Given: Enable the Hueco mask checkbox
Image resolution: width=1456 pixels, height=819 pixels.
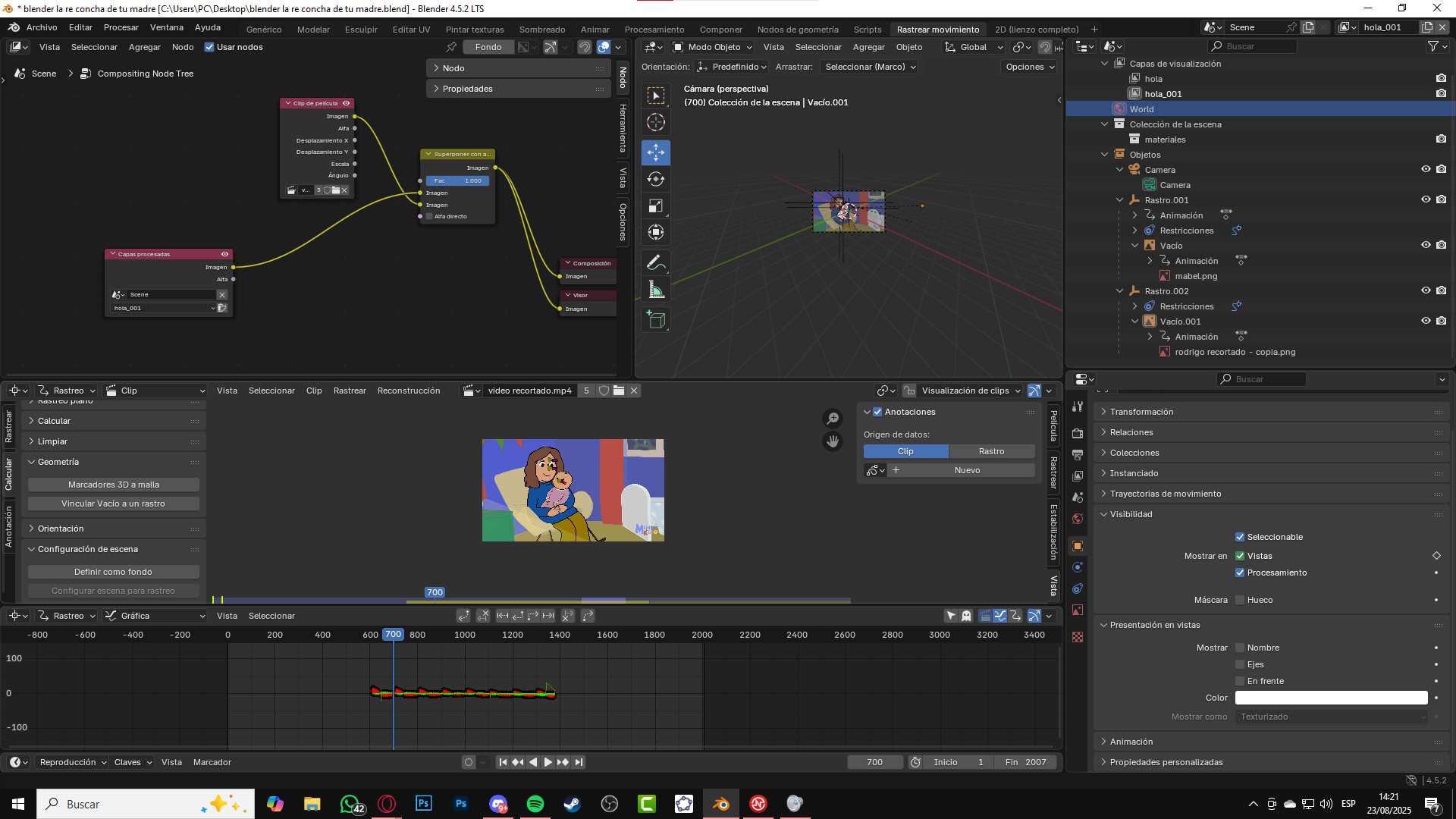Looking at the screenshot, I should [x=1240, y=600].
